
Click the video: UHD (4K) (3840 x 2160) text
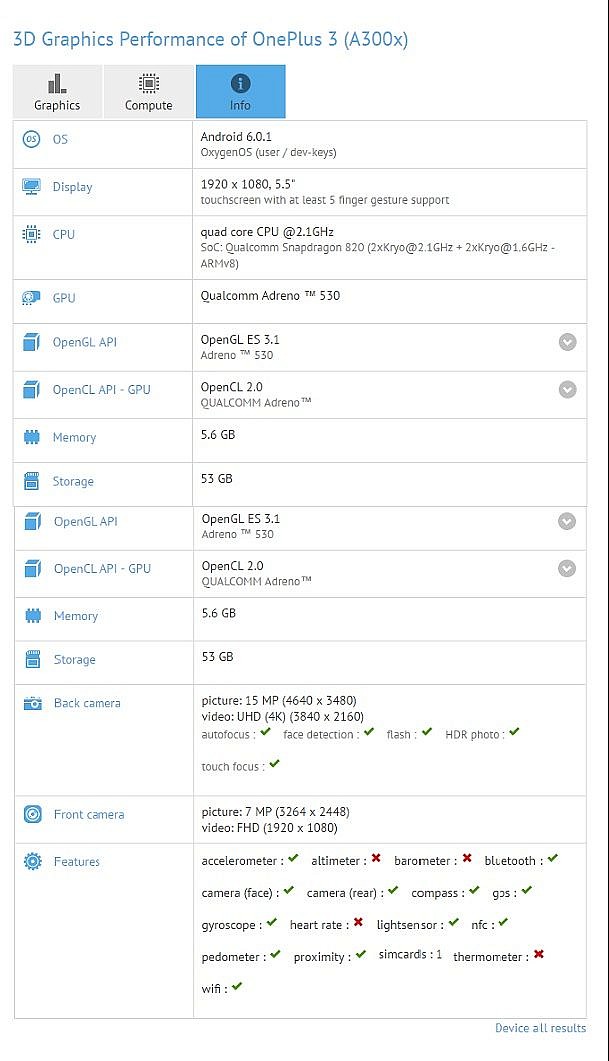[283, 717]
